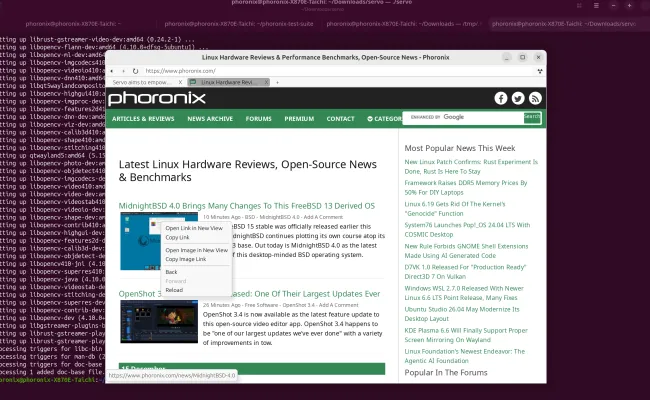Click the Facebook icon in Phoronix header
This screenshot has height=400, width=650.
501,98
